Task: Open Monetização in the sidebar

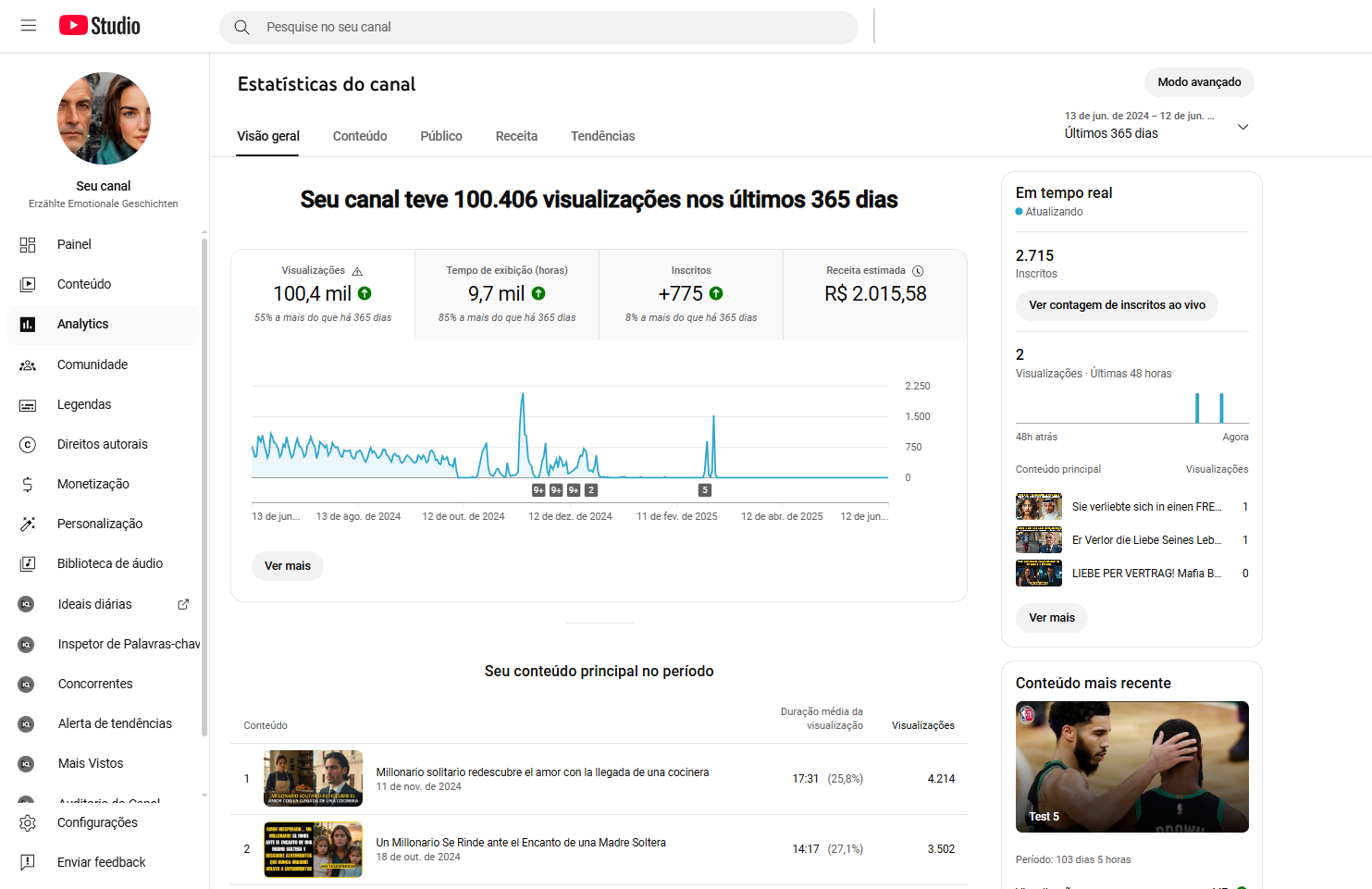Action: tap(104, 484)
